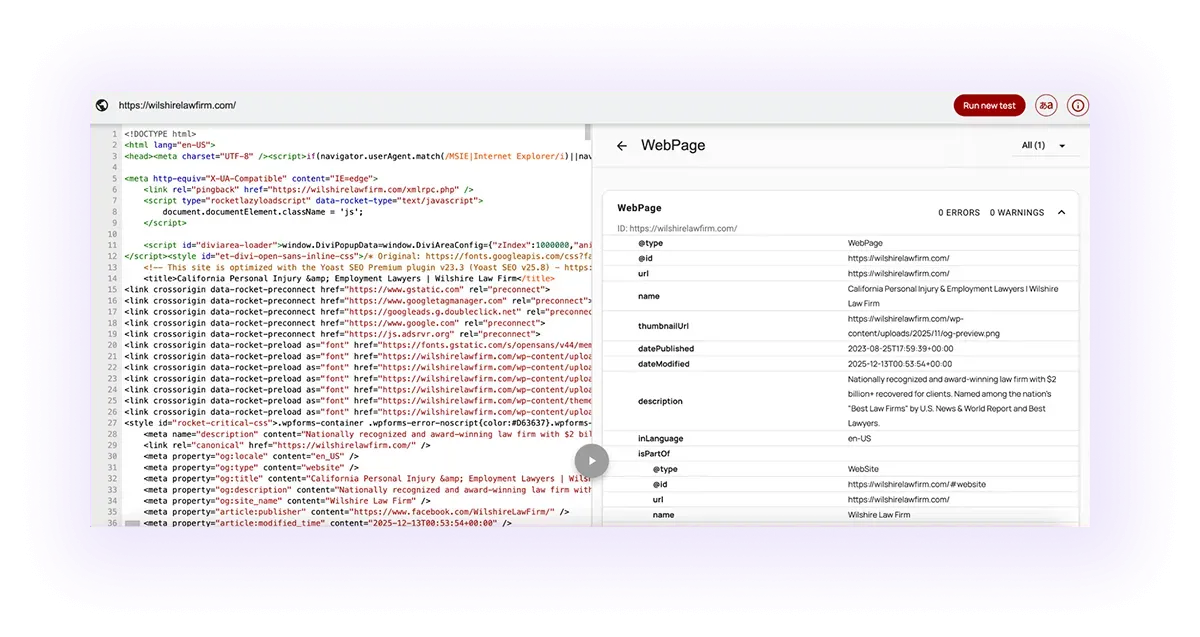Click the inLanguage value en-US
Image resolution: width=1200 pixels, height=637 pixels.
859,438
